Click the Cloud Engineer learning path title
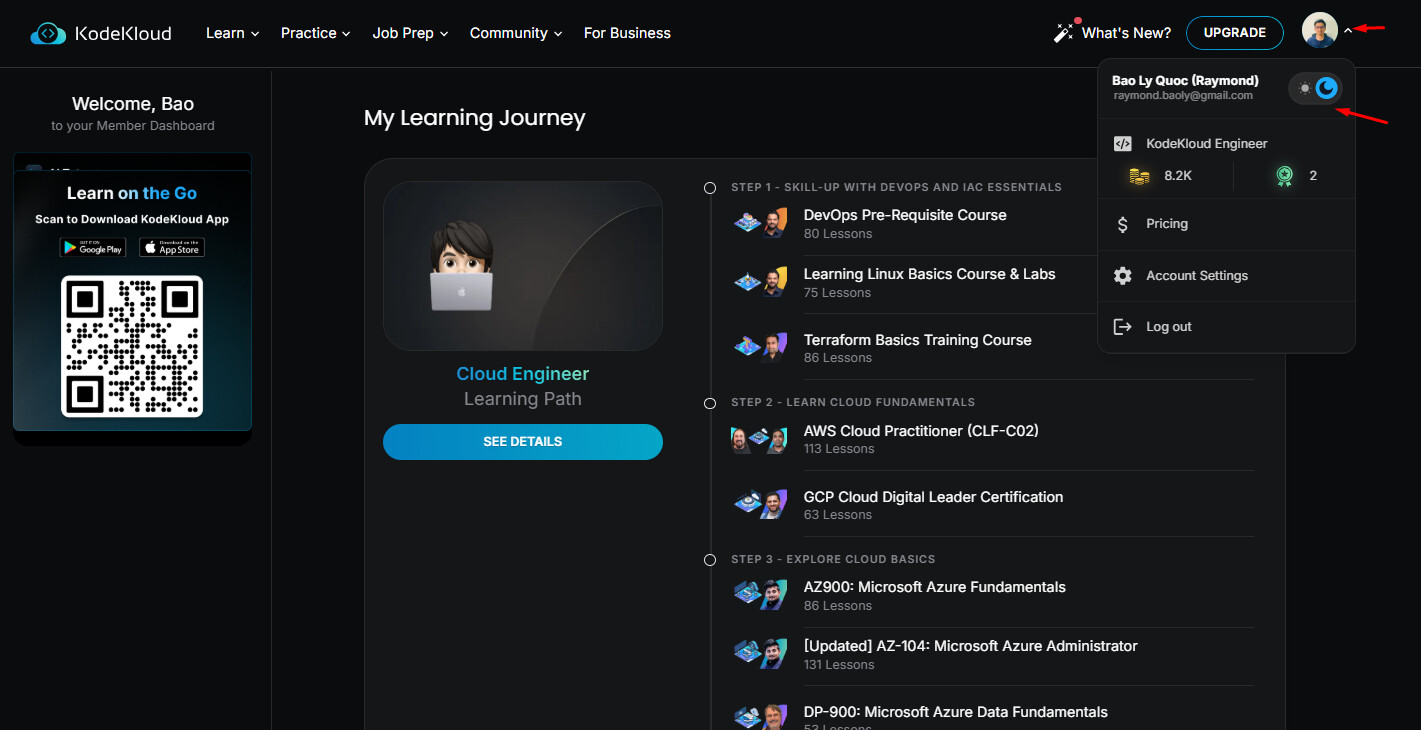The image size is (1421, 730). tap(523, 374)
